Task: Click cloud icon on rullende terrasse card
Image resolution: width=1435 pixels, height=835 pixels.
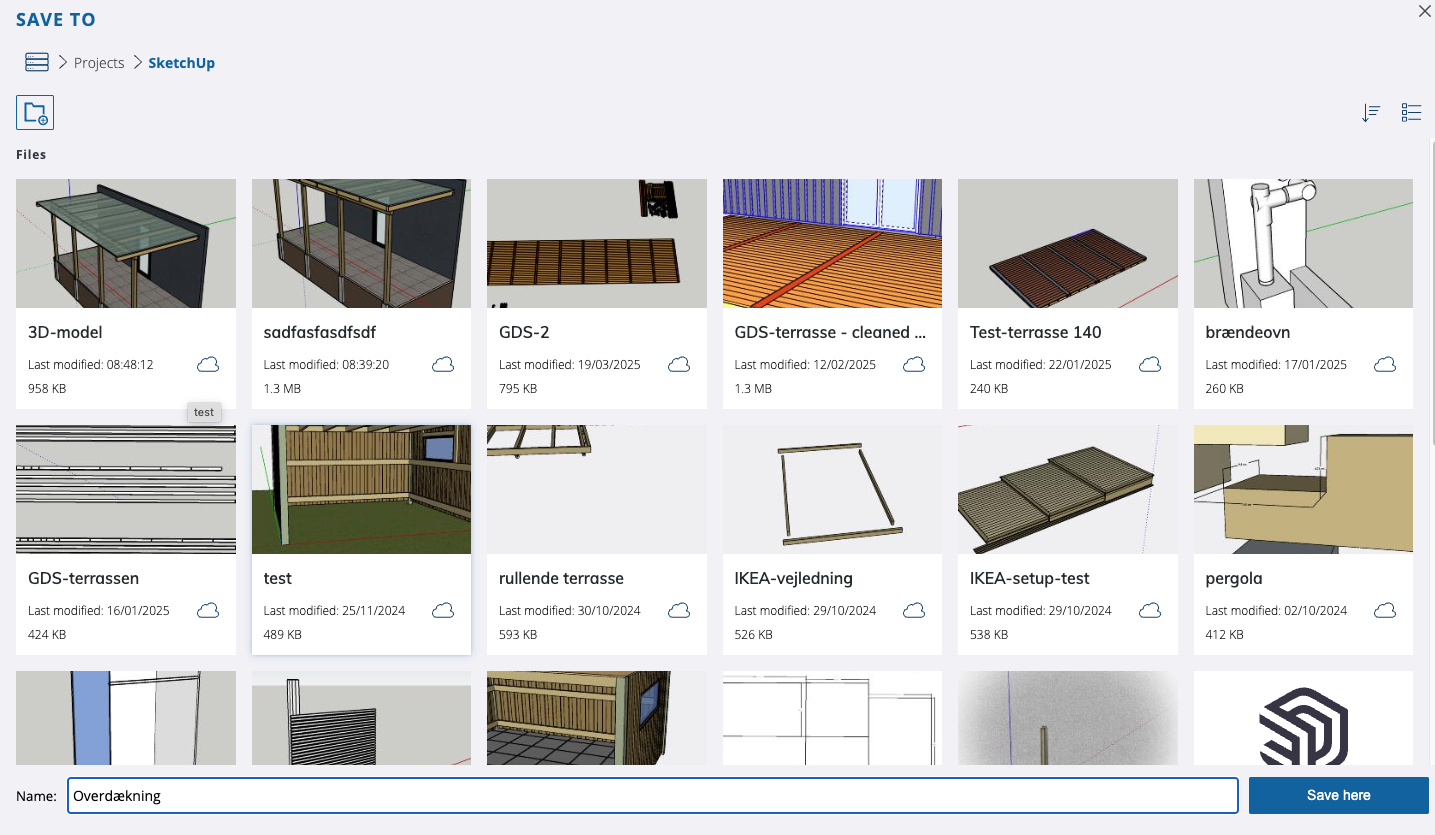Action: (x=679, y=611)
